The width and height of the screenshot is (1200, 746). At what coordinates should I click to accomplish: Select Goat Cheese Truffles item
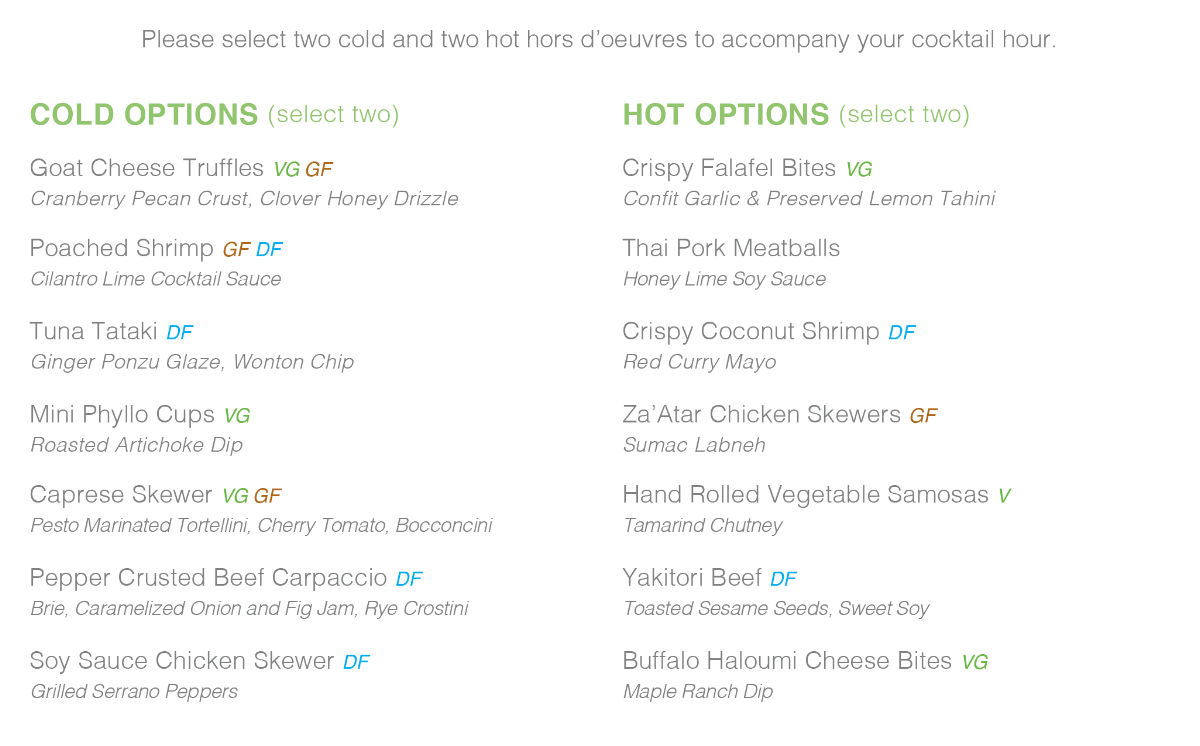[146, 168]
